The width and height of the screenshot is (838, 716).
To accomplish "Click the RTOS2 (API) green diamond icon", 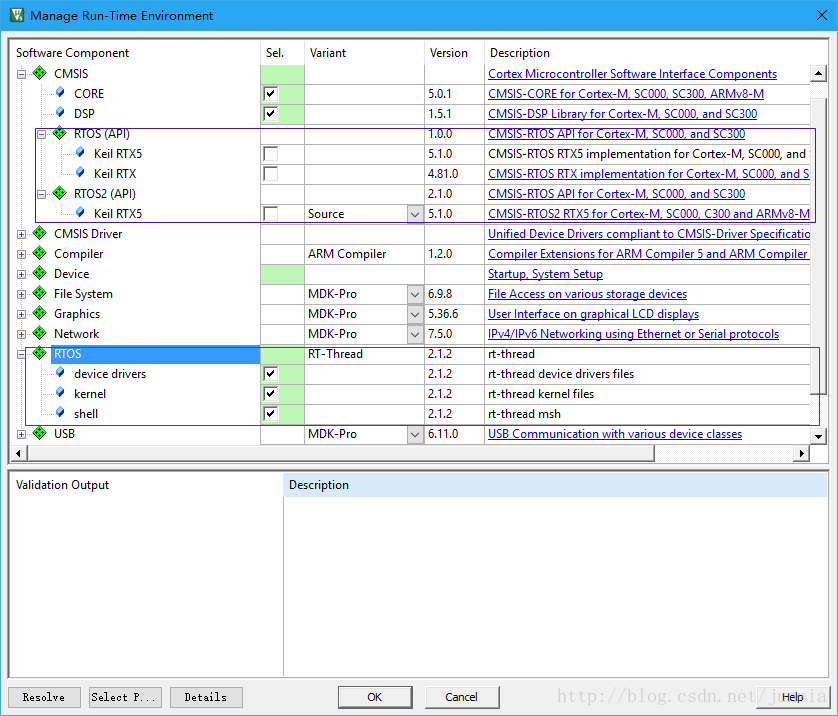I will click(59, 193).
